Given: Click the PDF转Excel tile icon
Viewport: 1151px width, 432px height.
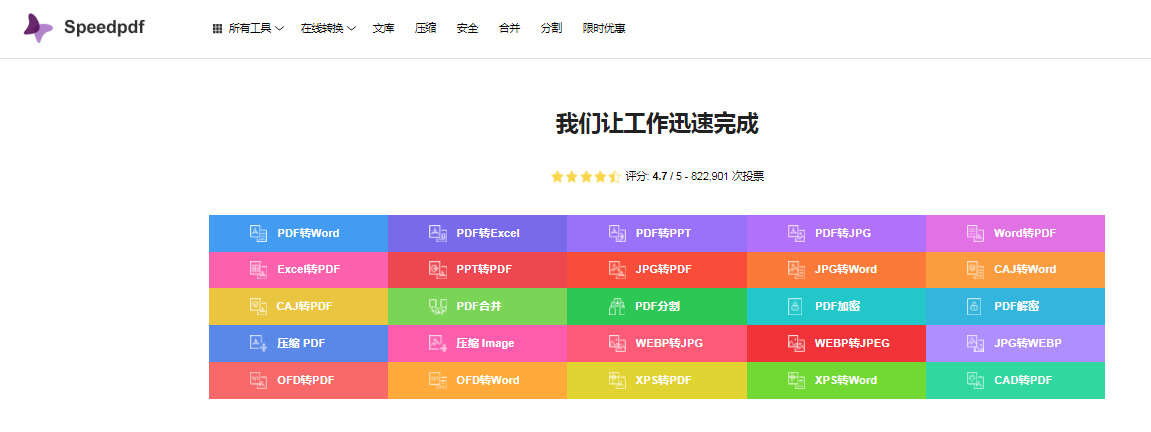Looking at the screenshot, I should click(437, 233).
